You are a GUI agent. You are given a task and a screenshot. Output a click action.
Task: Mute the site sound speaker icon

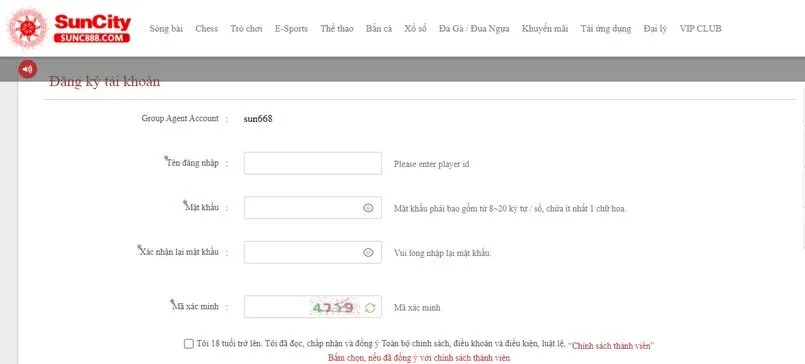28,69
